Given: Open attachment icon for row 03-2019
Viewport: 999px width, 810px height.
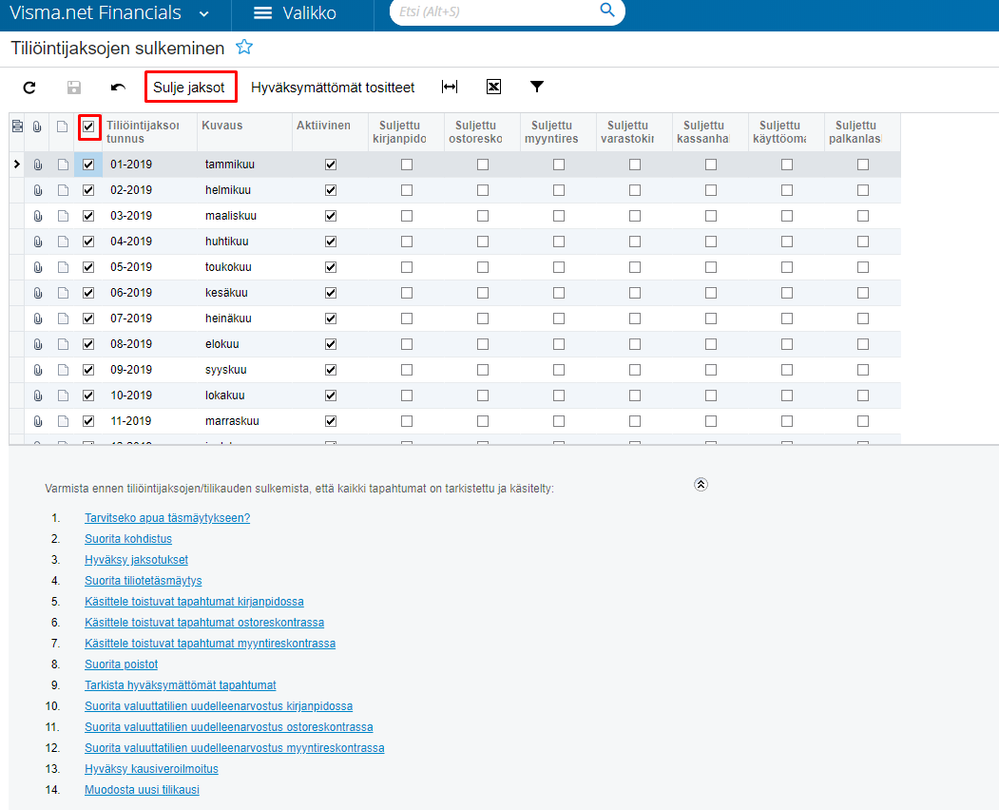Looking at the screenshot, I should pyautogui.click(x=38, y=216).
